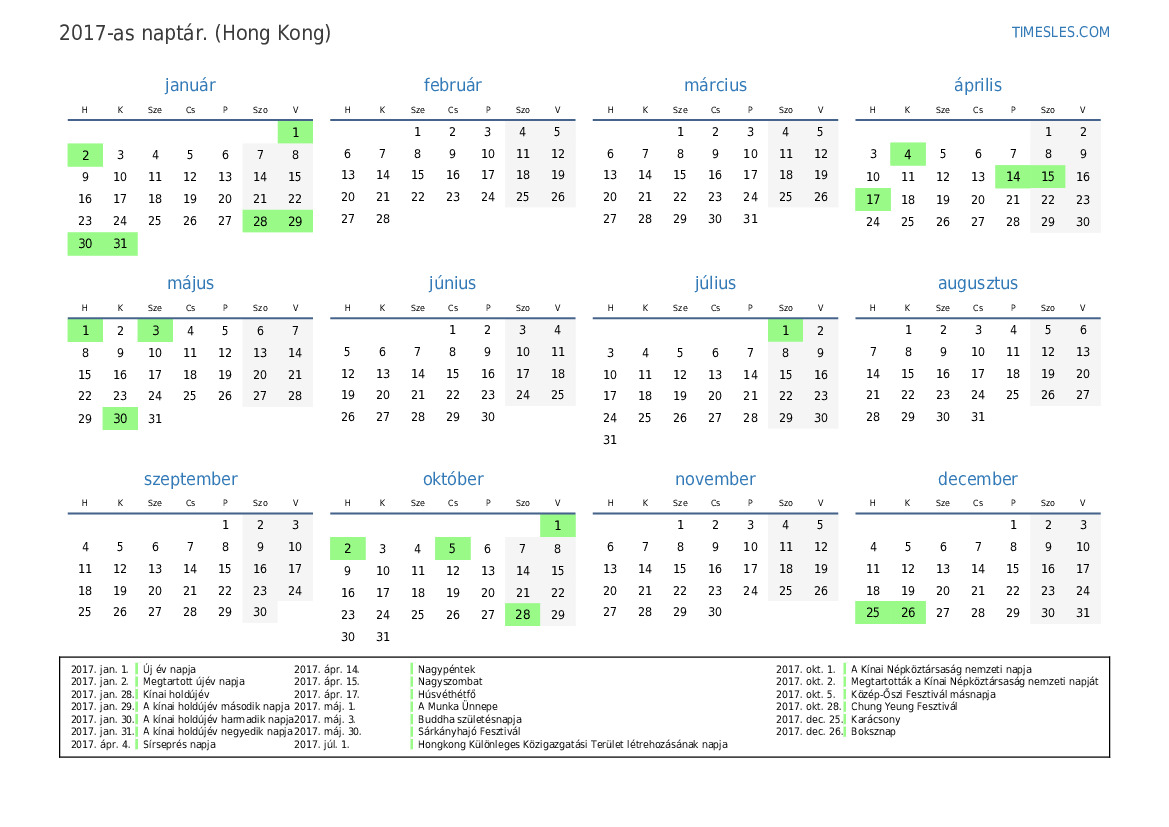This screenshot has height=827, width=1169.
Task: Click March 31 in the calendar
Action: 750,218
